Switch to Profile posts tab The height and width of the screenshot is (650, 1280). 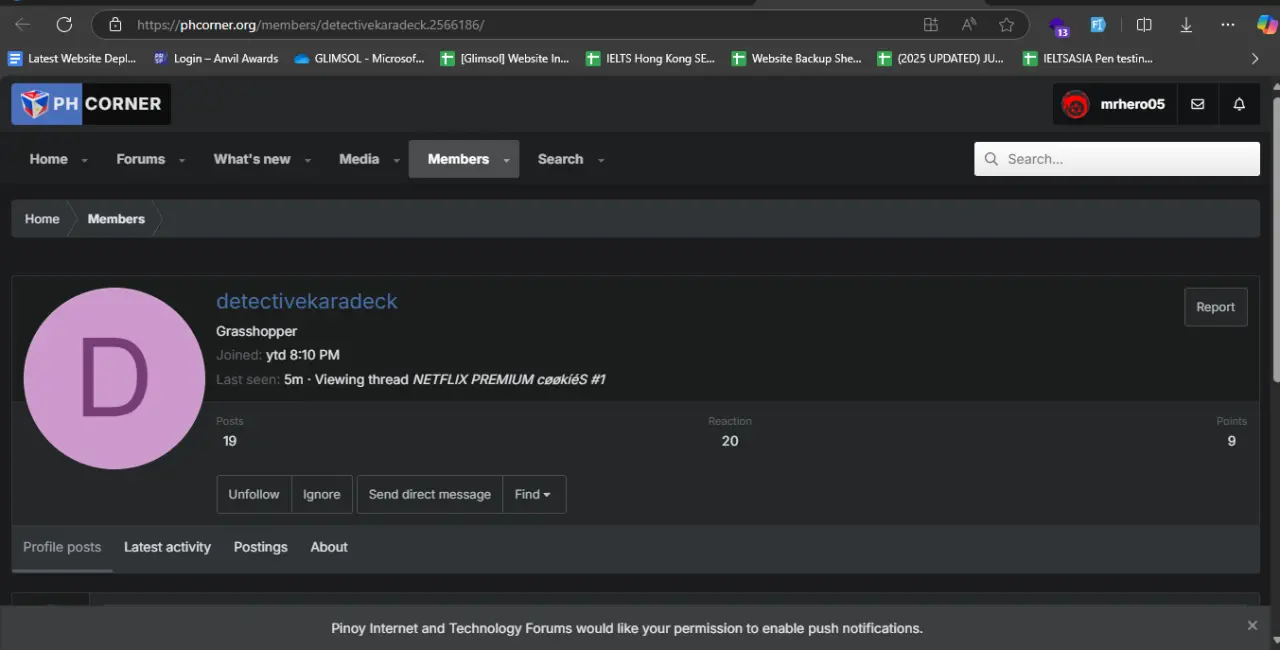[x=62, y=547]
